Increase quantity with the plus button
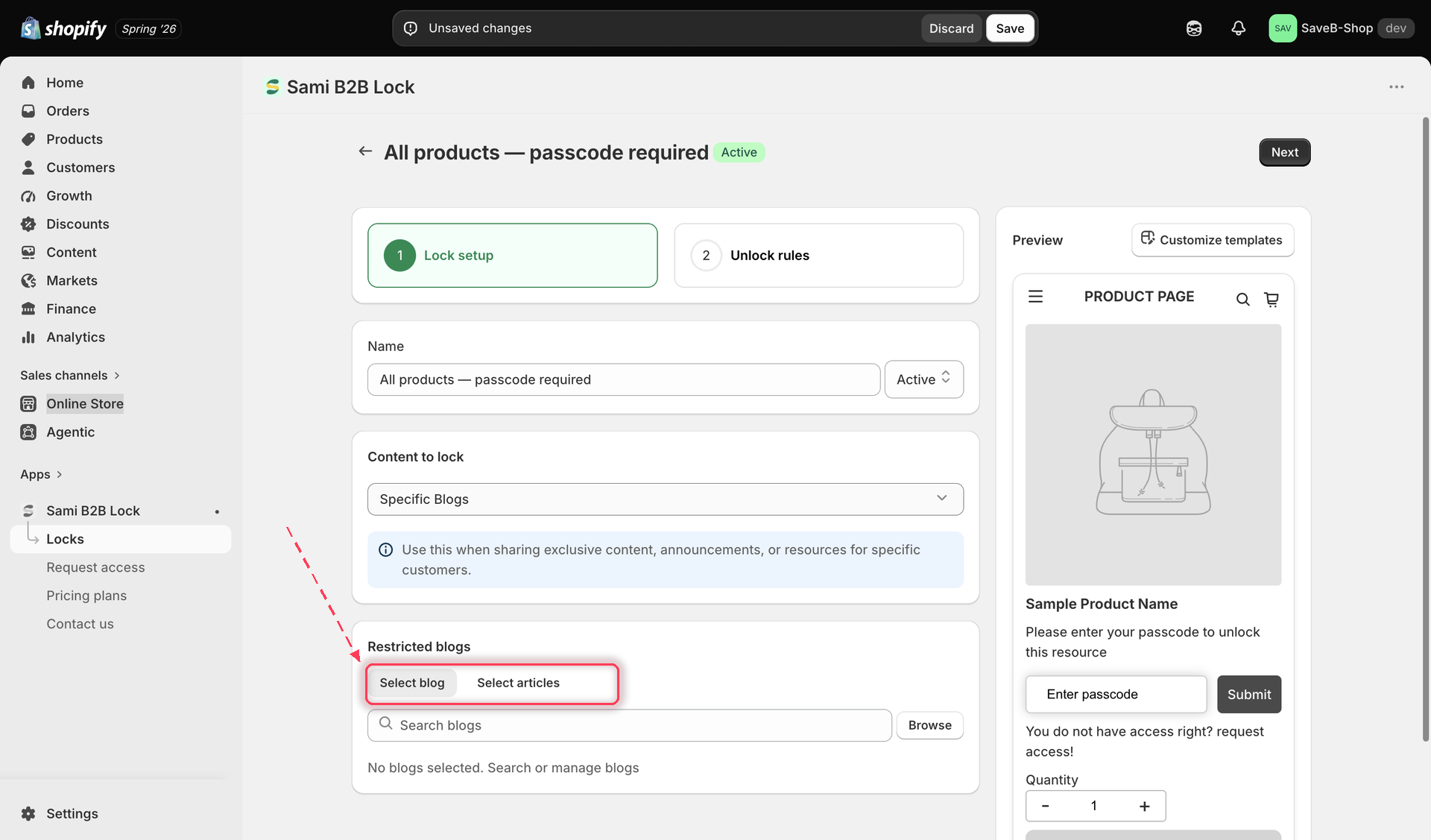 click(x=1144, y=806)
